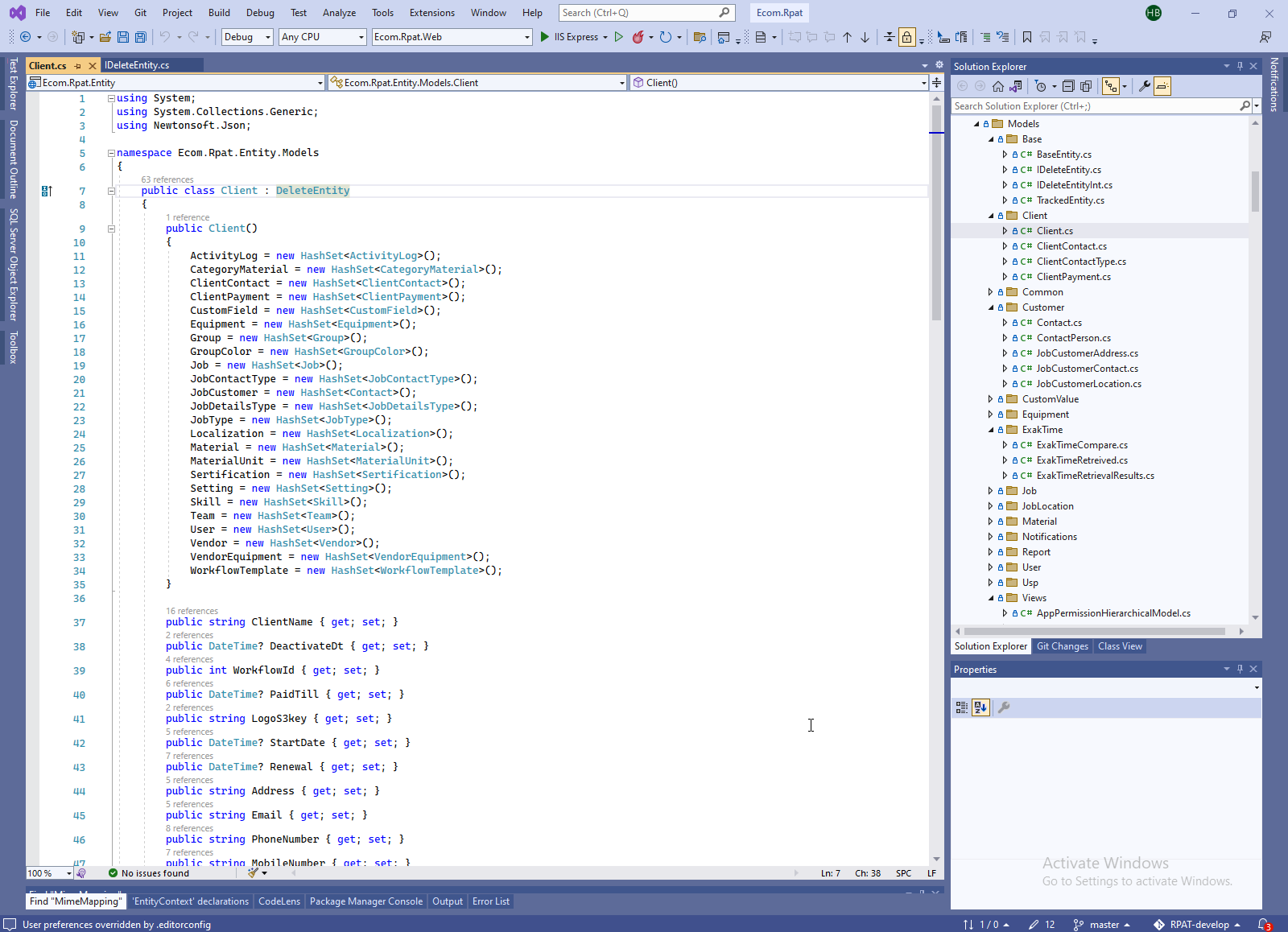Click the toolbar bookmark icon
Image resolution: width=1288 pixels, height=932 pixels.
point(1027,37)
